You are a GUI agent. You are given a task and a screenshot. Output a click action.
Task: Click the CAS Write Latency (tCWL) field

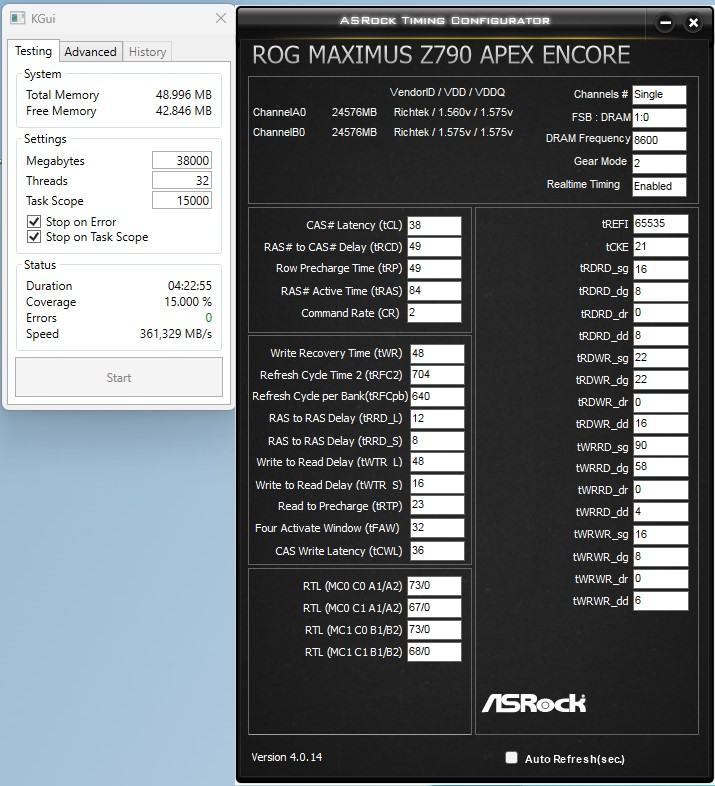coord(437,550)
